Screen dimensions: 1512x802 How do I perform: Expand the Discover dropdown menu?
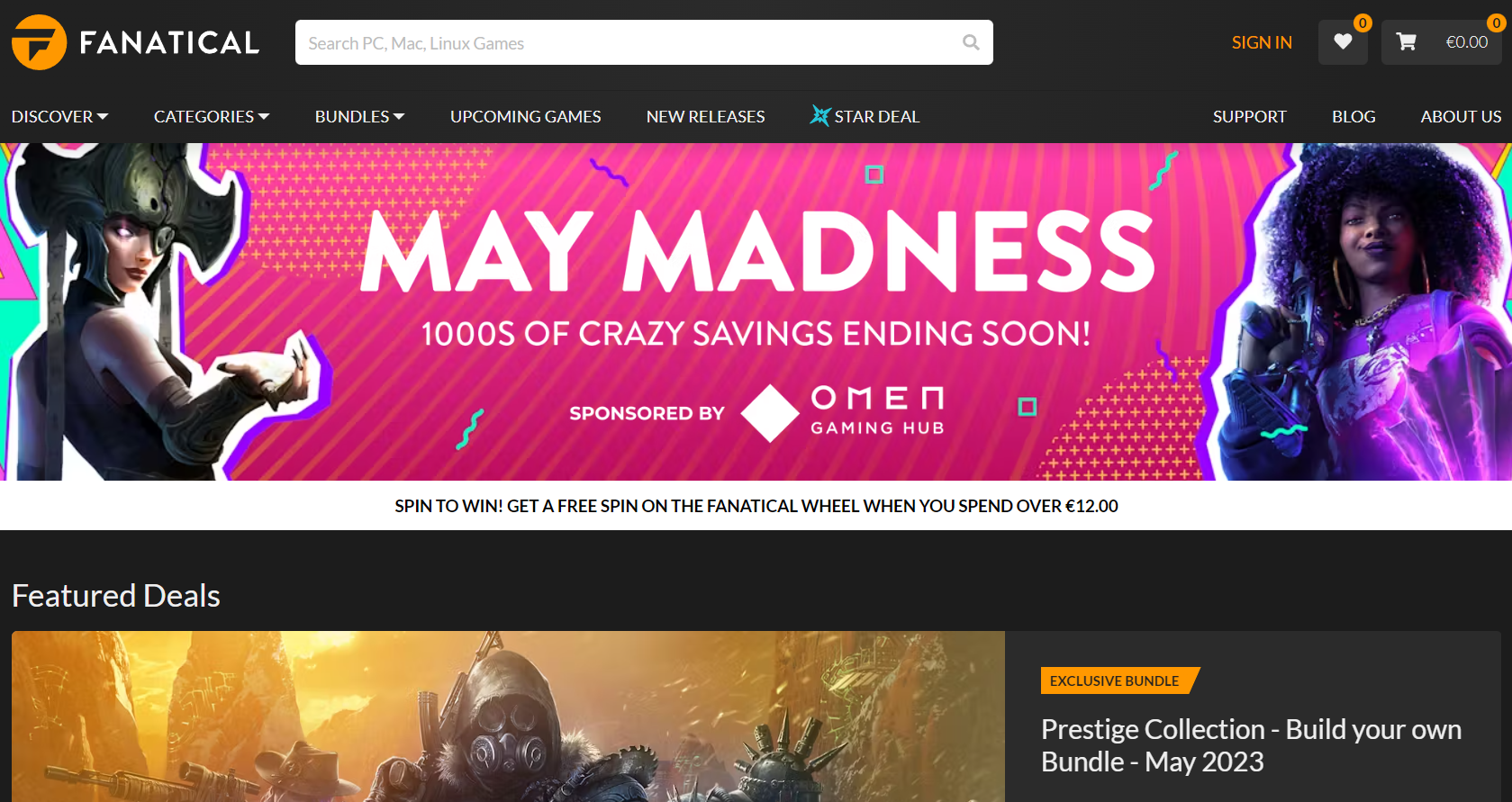[x=59, y=116]
